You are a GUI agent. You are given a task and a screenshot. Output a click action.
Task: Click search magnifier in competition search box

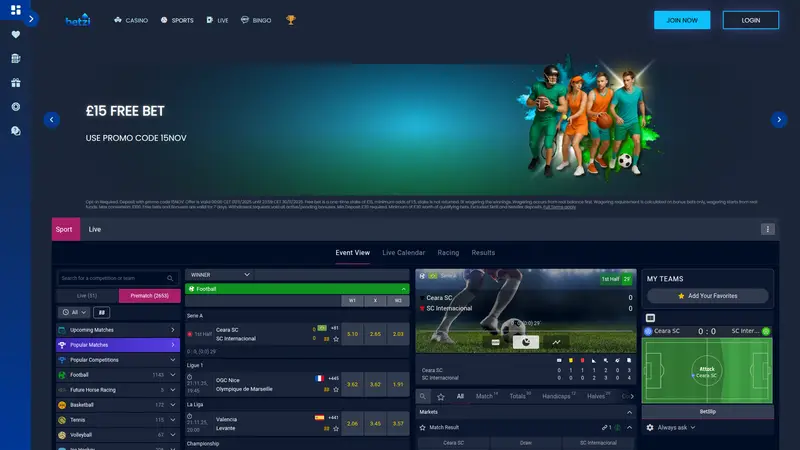click(x=170, y=278)
